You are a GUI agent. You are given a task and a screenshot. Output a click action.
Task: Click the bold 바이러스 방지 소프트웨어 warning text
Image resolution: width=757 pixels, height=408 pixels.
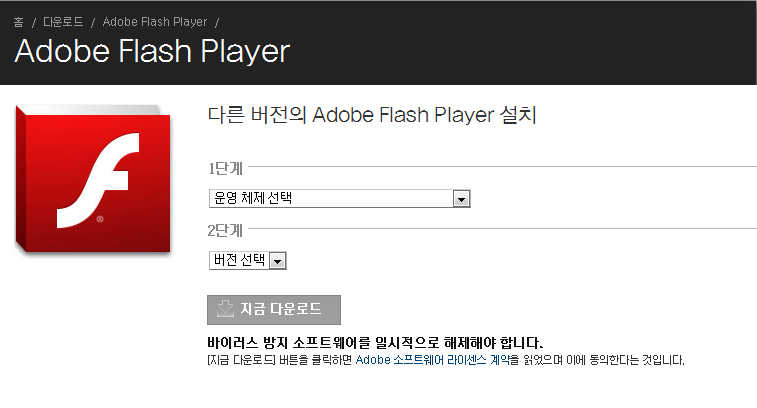pyautogui.click(x=376, y=343)
